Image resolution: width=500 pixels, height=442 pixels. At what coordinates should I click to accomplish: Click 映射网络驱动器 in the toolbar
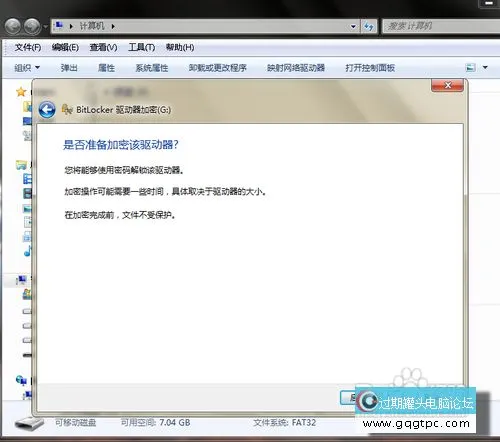click(x=296, y=68)
